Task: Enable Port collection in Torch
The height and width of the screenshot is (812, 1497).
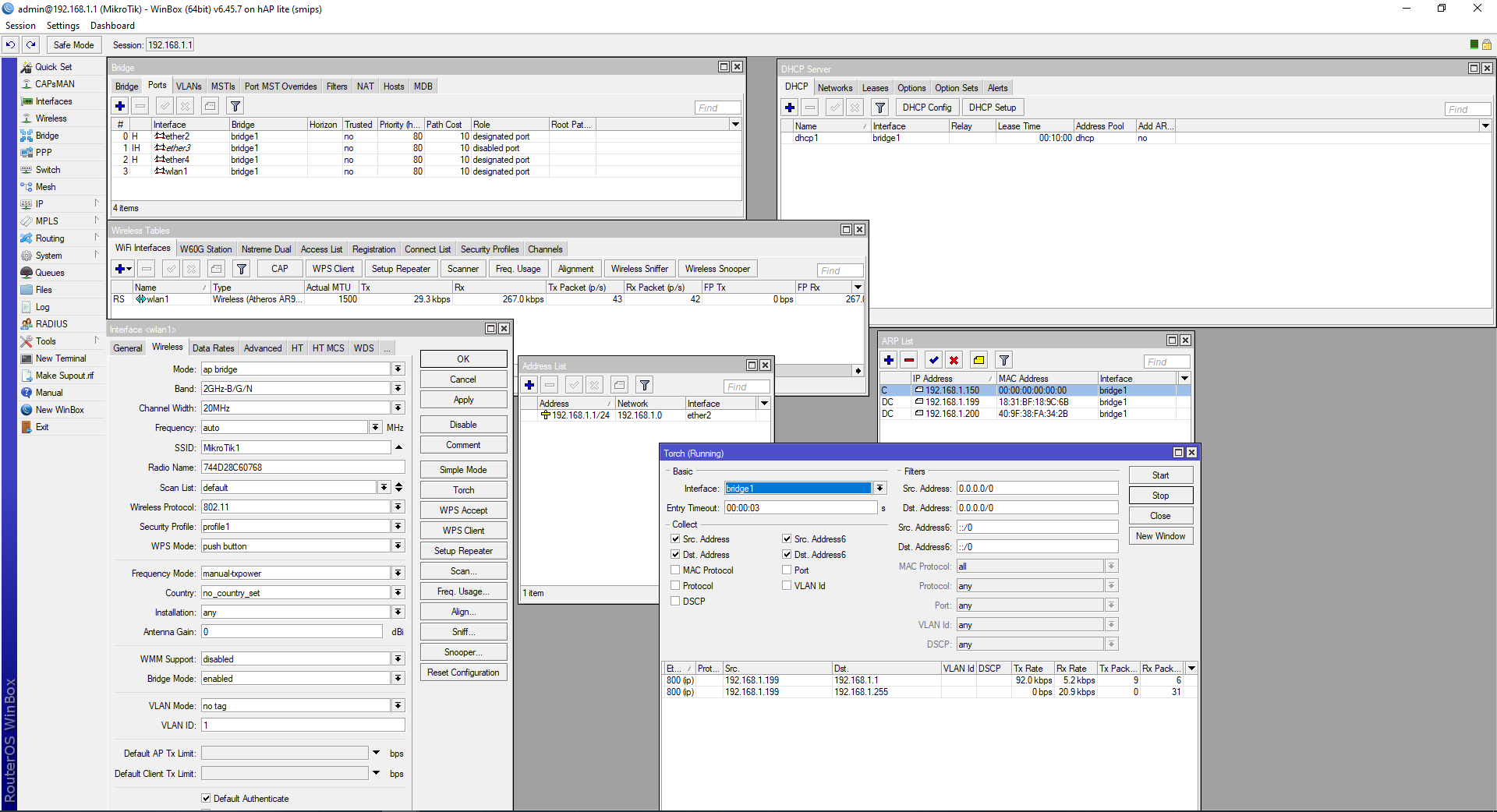Action: point(787,570)
